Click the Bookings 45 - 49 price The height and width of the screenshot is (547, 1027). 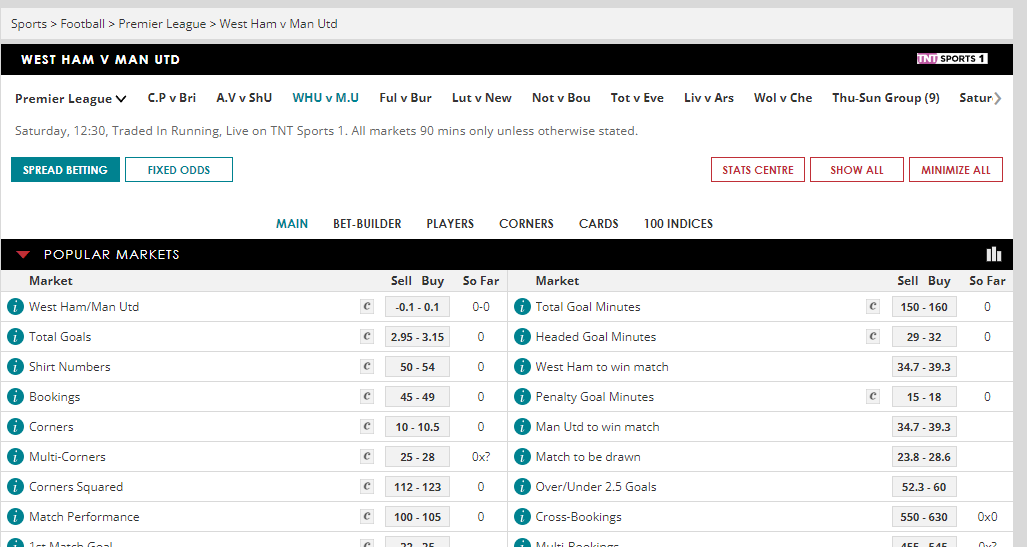[417, 397]
